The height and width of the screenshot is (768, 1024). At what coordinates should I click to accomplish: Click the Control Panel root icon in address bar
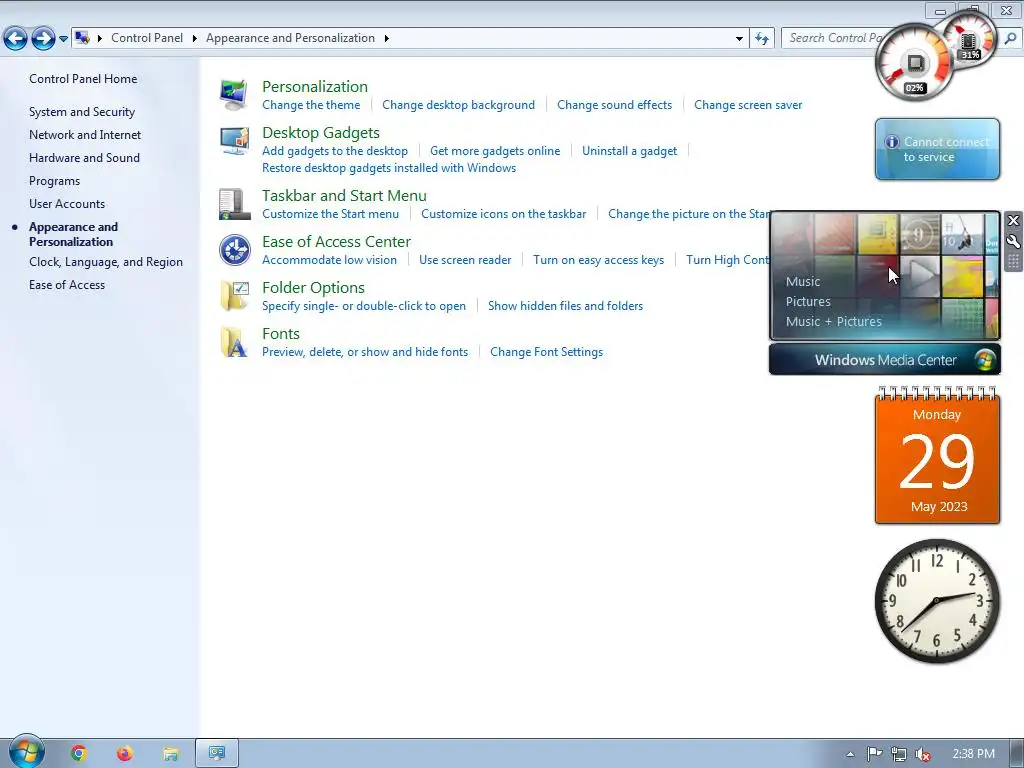pyautogui.click(x=82, y=38)
